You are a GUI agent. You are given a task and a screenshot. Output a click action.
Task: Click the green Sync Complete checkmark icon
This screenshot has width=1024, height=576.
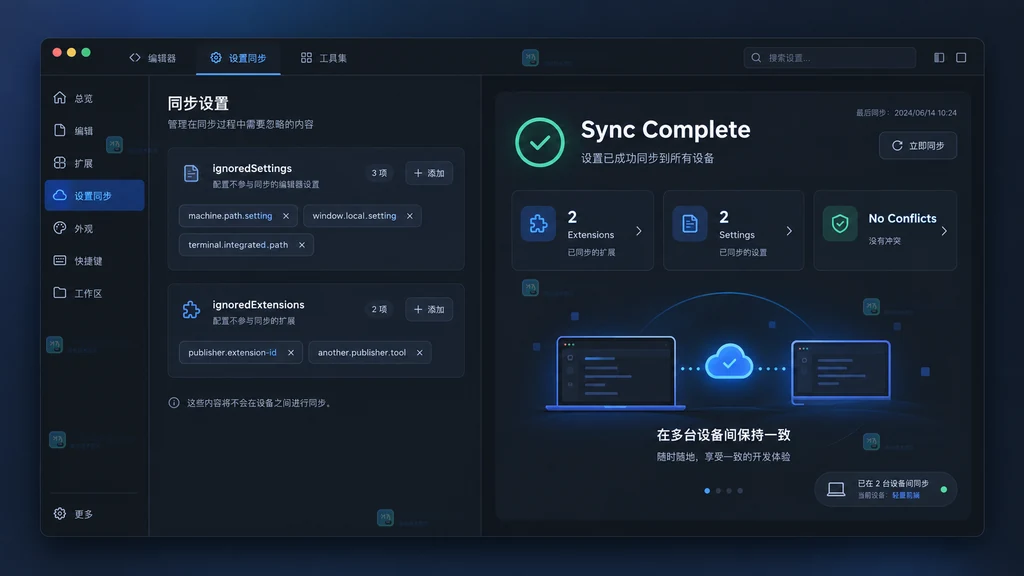pyautogui.click(x=539, y=142)
